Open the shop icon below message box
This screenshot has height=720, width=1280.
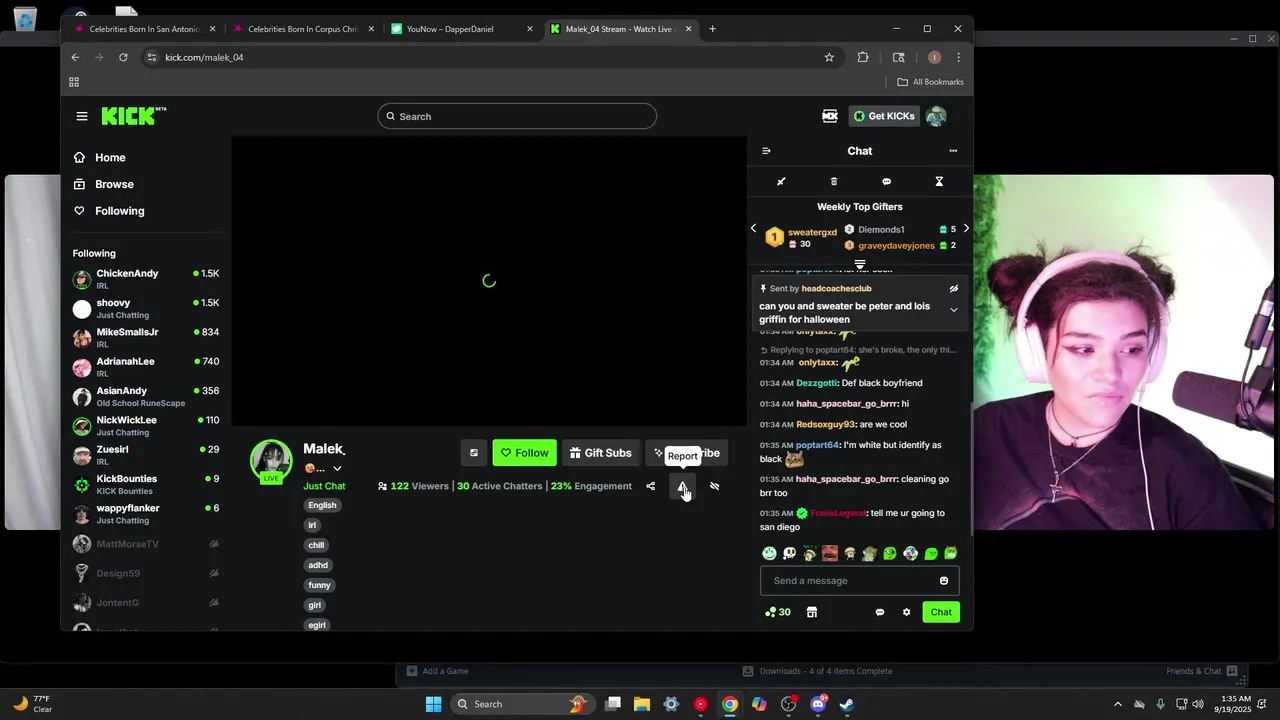coord(812,612)
